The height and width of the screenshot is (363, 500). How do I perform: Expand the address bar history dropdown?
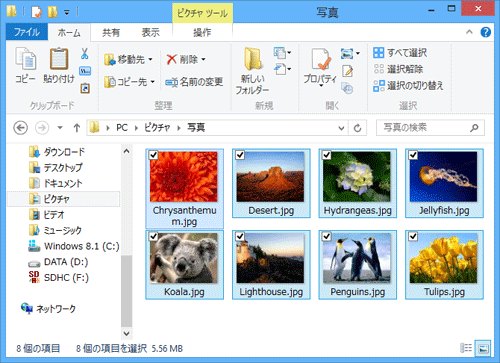click(341, 128)
